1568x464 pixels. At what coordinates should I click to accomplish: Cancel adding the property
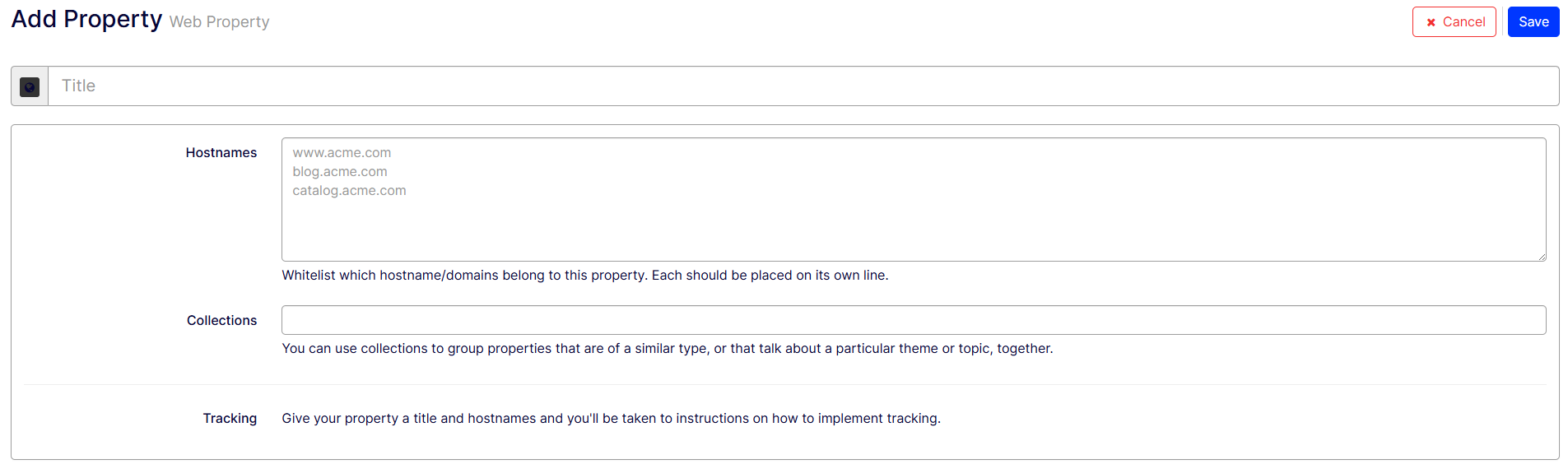[1454, 21]
